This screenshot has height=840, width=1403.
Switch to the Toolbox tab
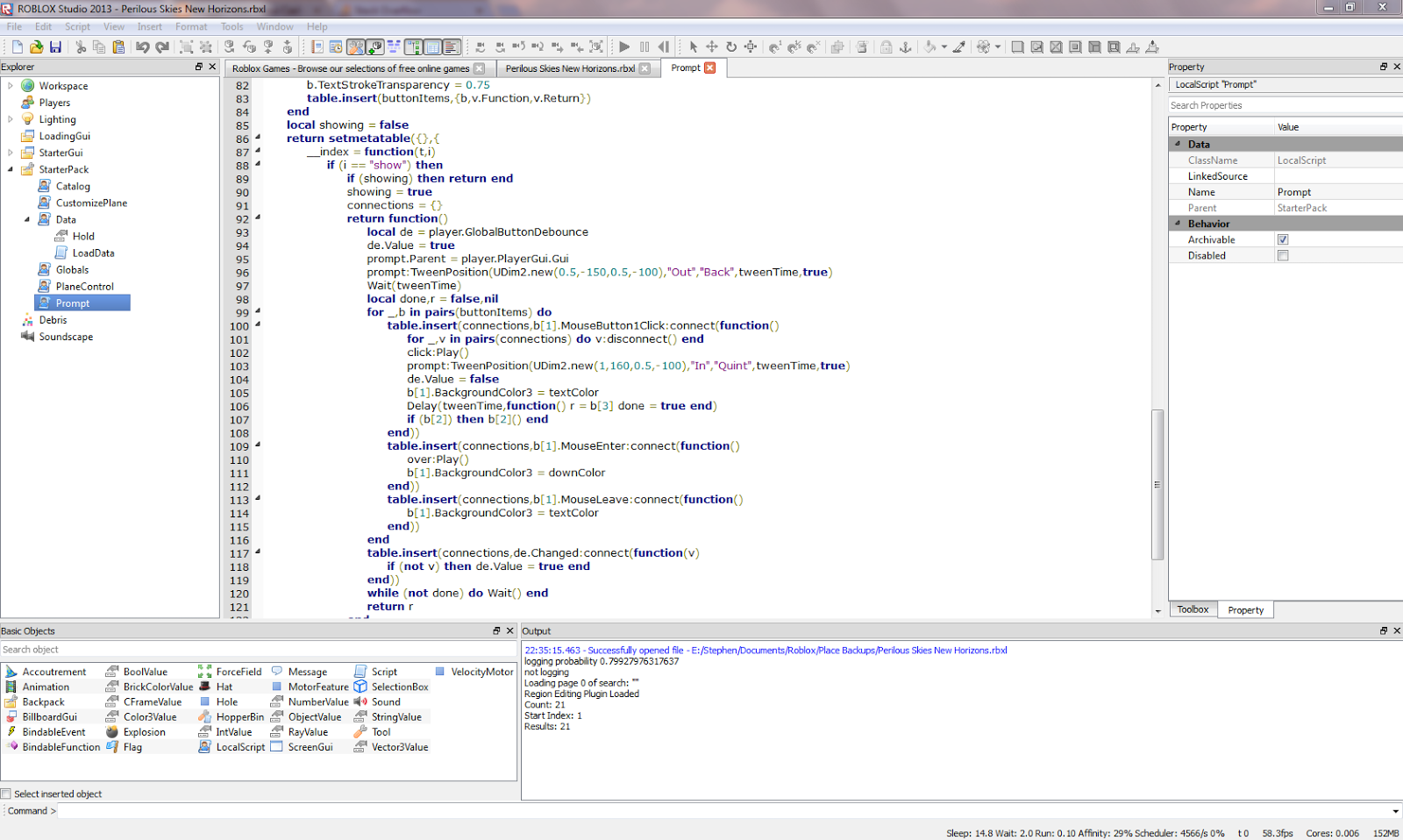[x=1193, y=609]
